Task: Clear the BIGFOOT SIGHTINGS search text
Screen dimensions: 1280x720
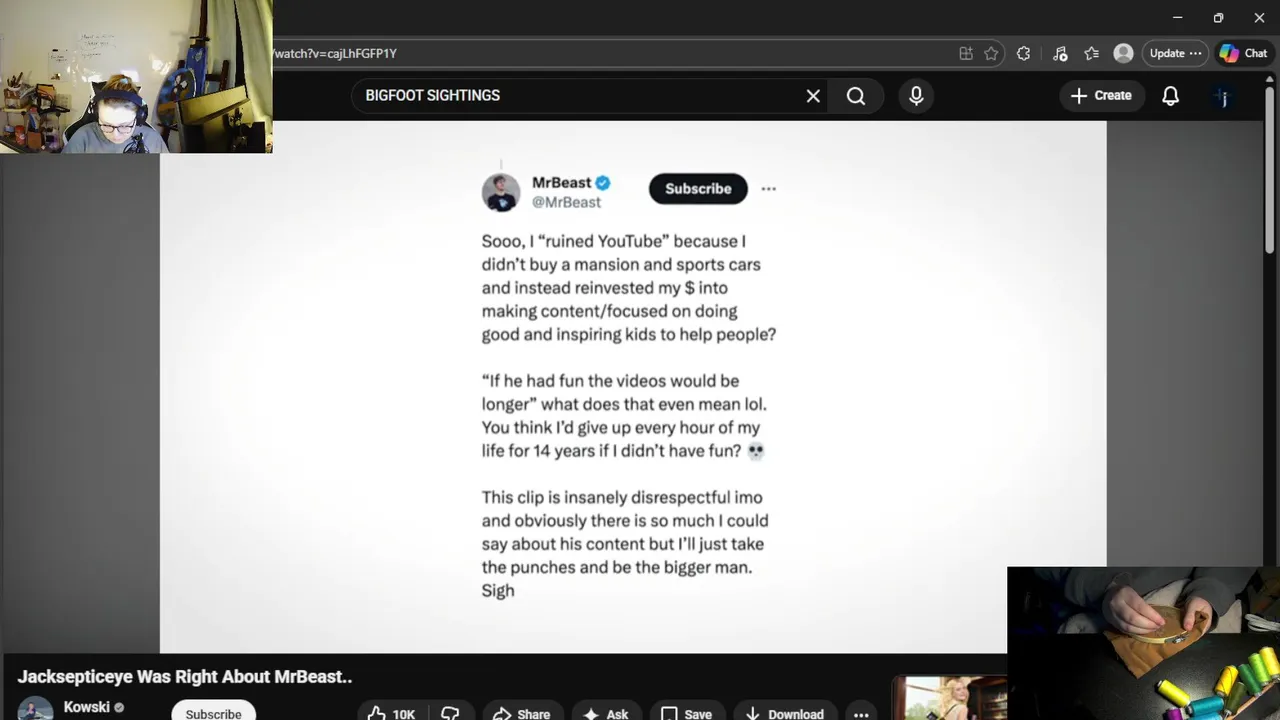Action: click(813, 96)
